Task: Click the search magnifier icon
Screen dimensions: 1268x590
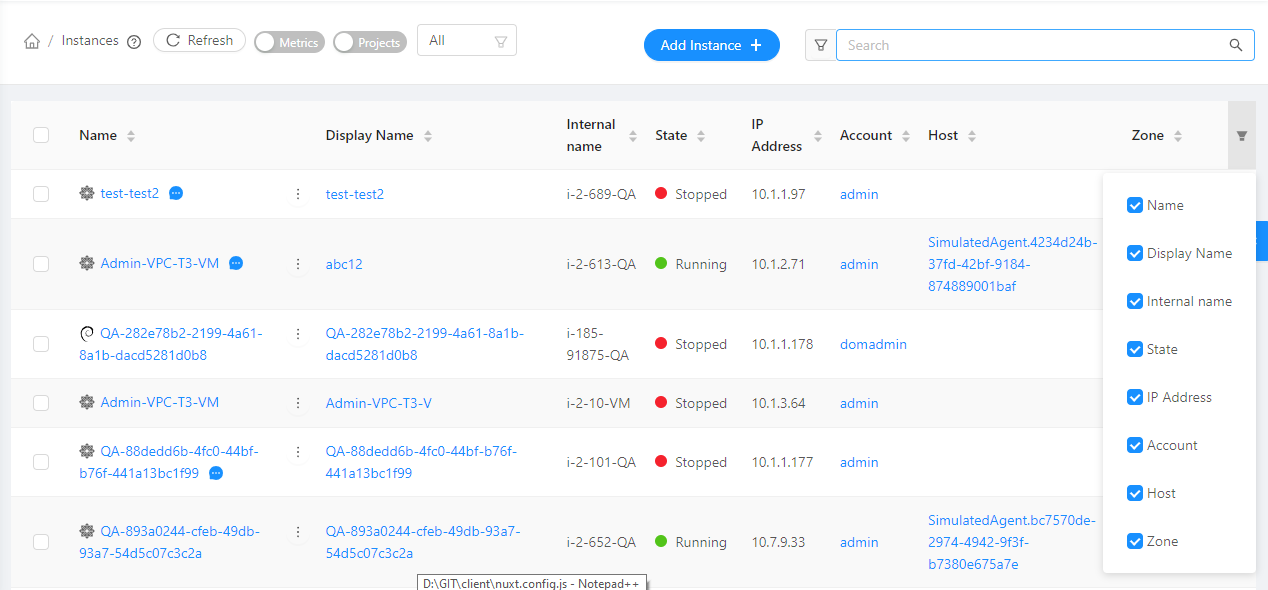Action: 1236,45
